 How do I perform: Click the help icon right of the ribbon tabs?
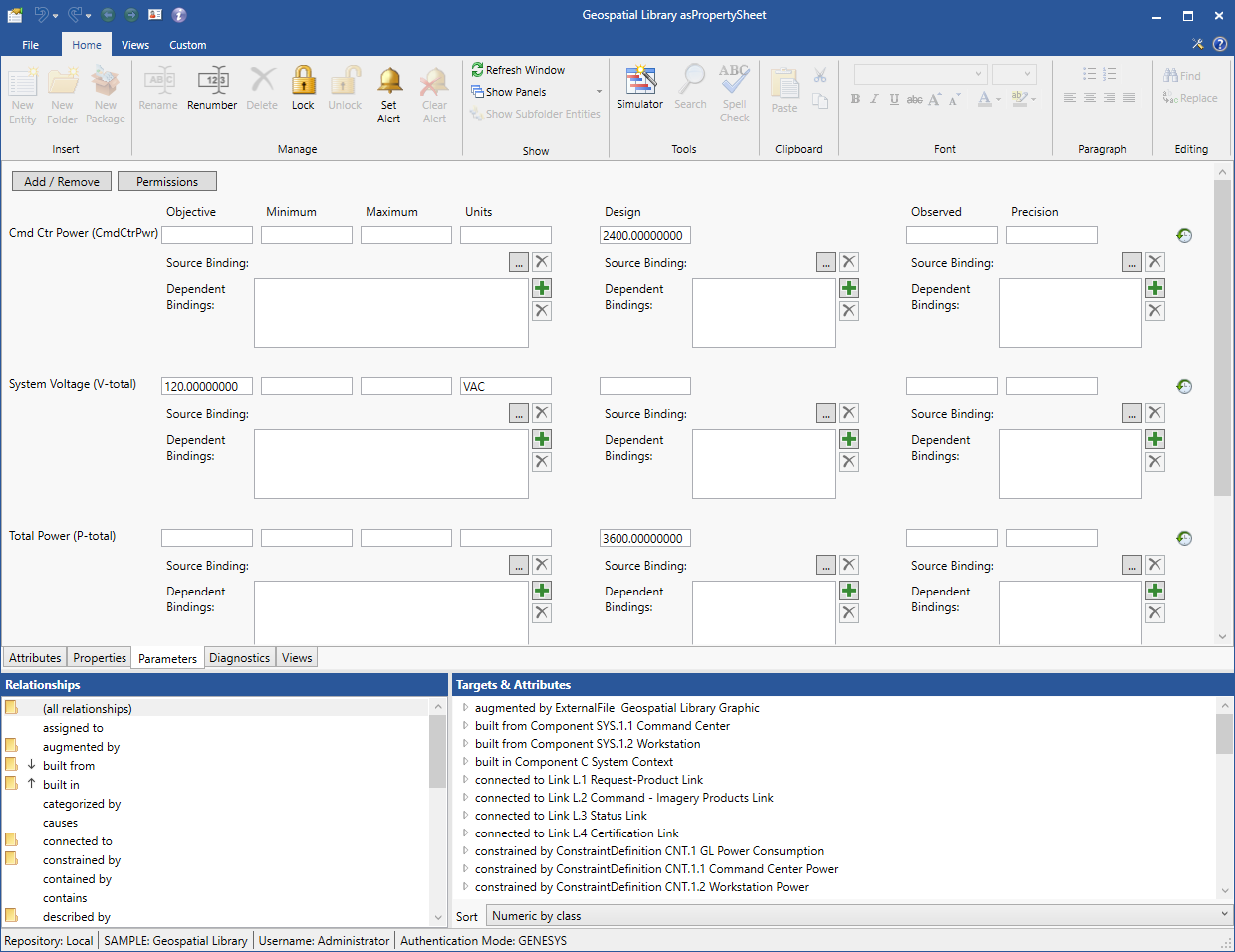pyautogui.click(x=1219, y=44)
